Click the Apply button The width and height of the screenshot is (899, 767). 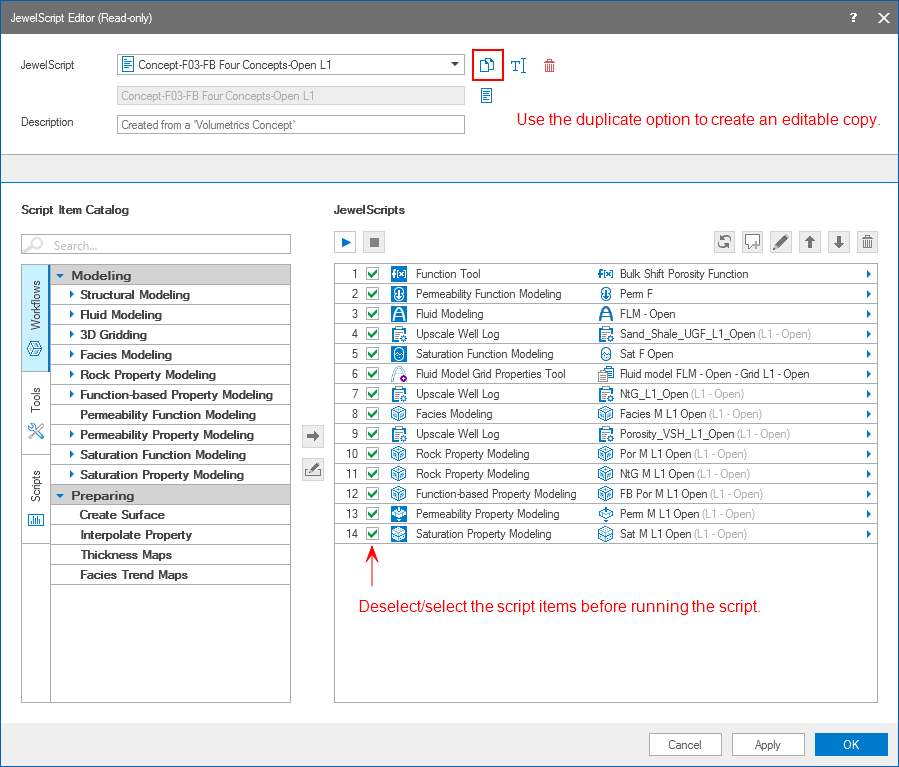767,744
